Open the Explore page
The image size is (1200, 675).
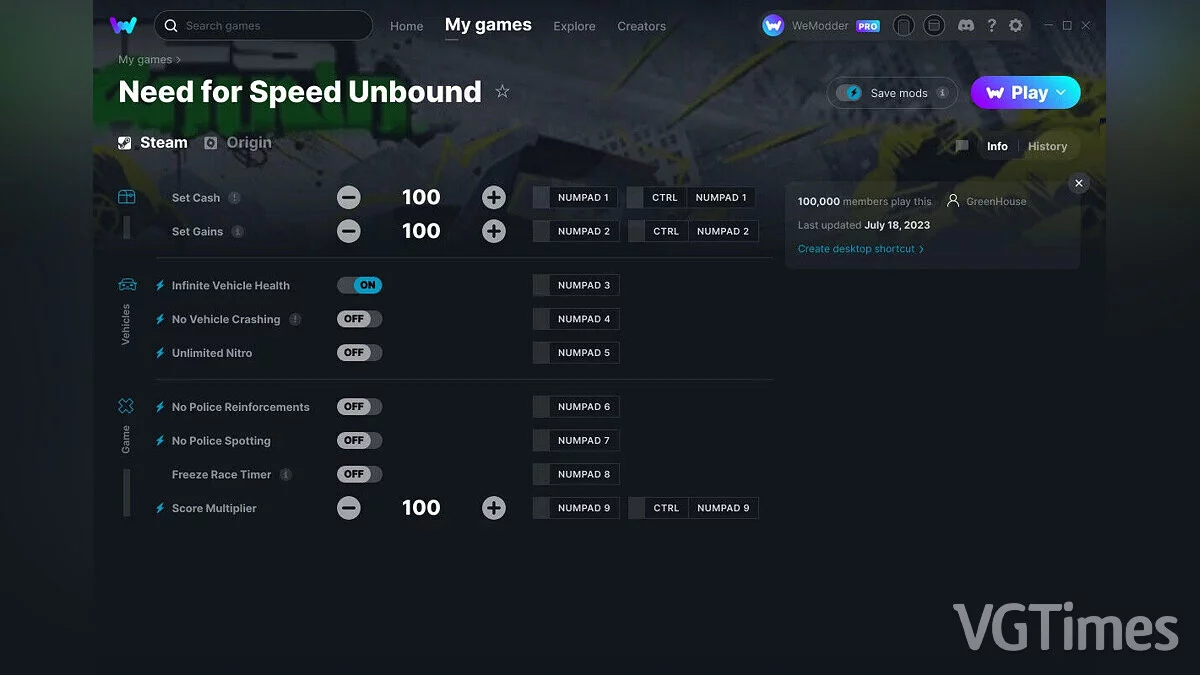click(x=574, y=26)
